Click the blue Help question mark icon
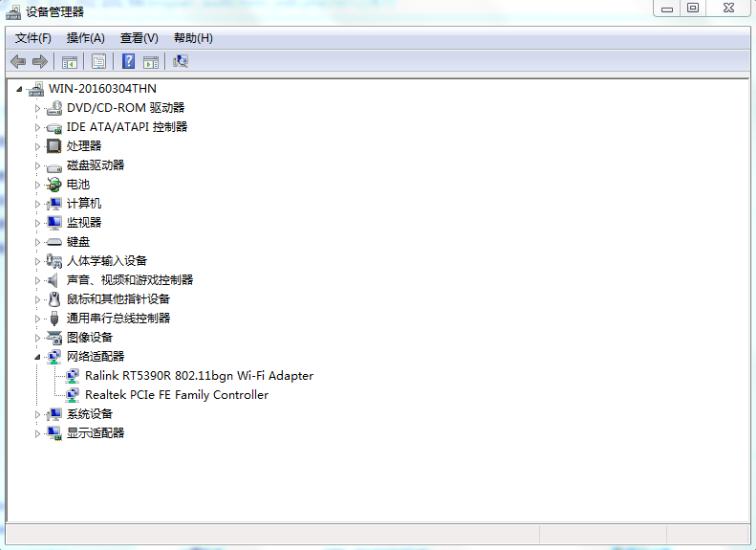The image size is (756, 550). (128, 61)
